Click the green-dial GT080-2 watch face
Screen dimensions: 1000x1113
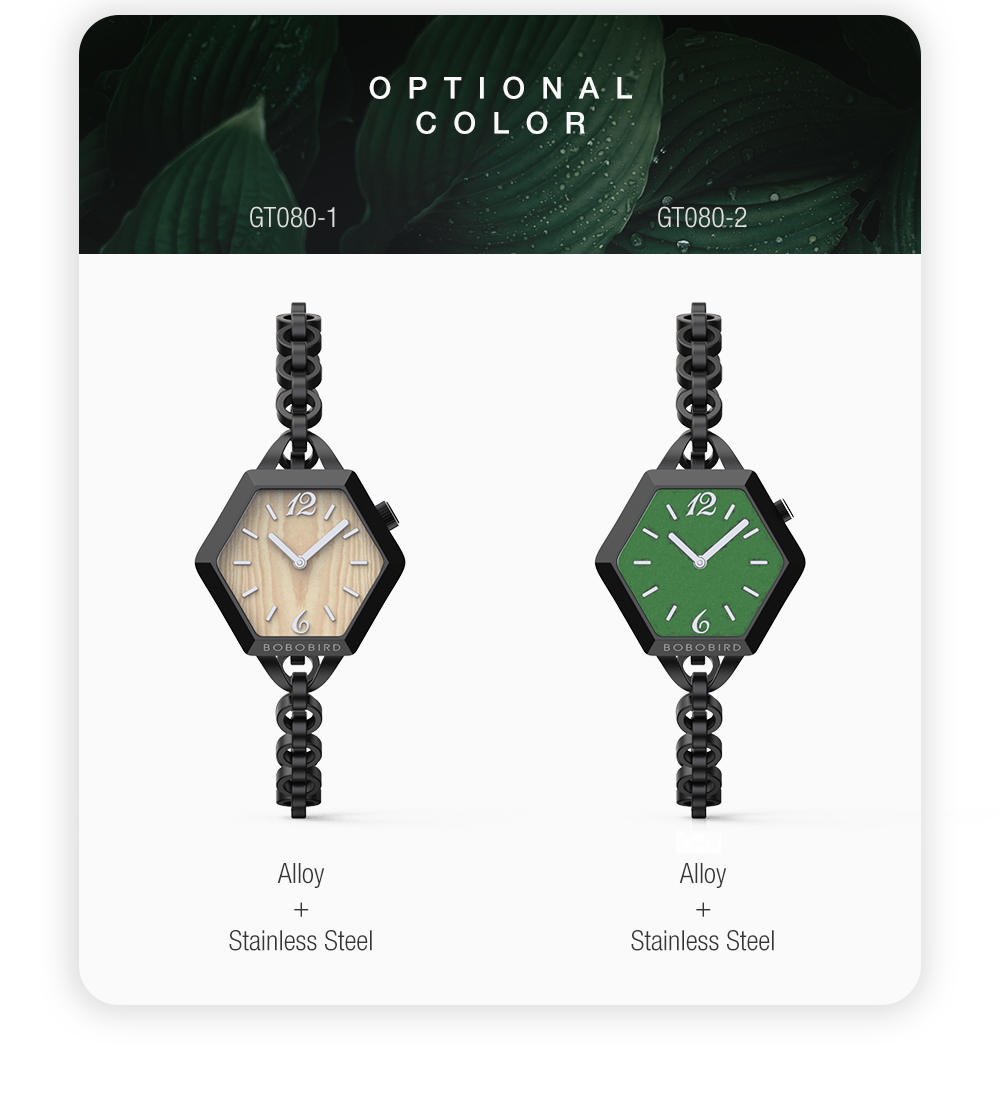pos(700,561)
